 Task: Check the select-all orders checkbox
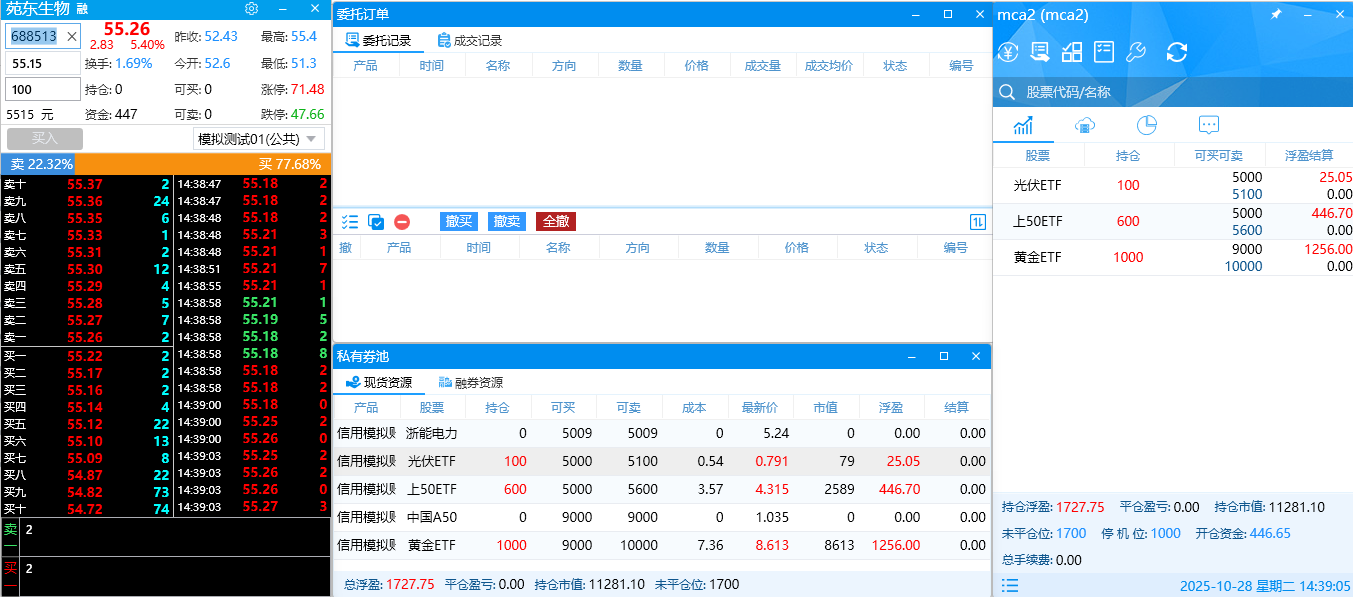[375, 222]
